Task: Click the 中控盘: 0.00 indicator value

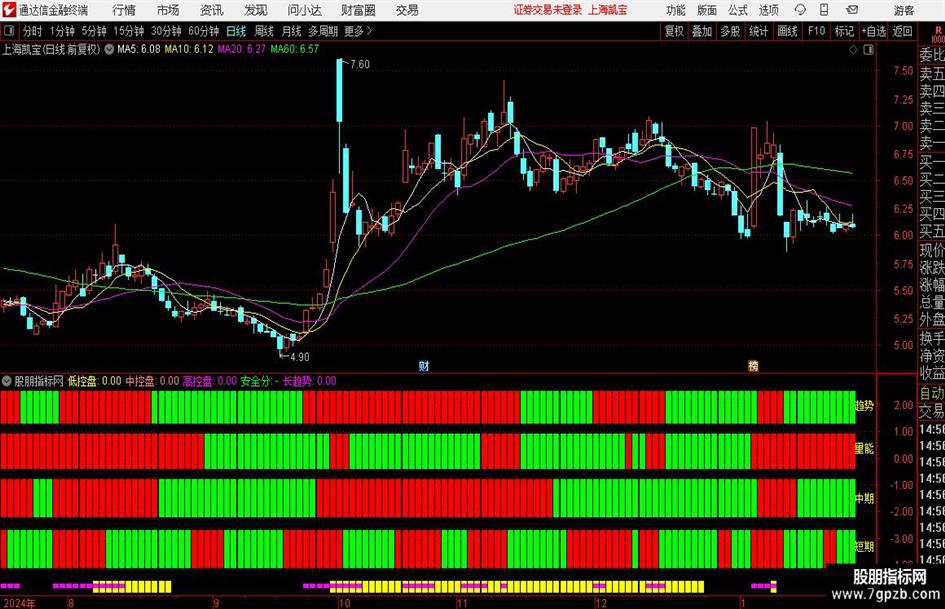Action: (x=152, y=381)
